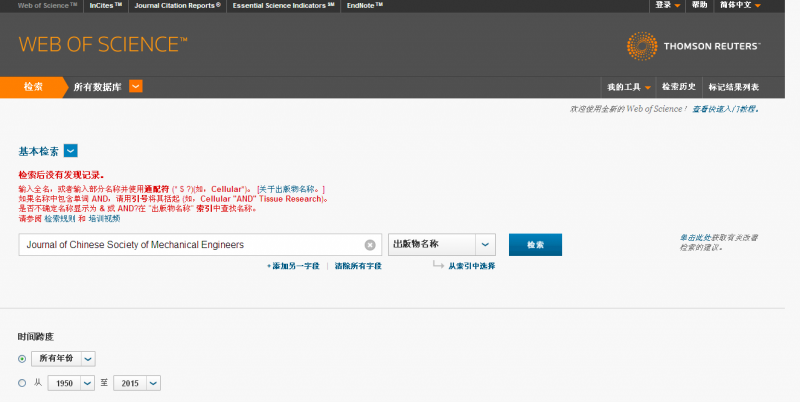The height and width of the screenshot is (402, 800).
Task: Click the blue 检索 search button
Action: point(535,245)
